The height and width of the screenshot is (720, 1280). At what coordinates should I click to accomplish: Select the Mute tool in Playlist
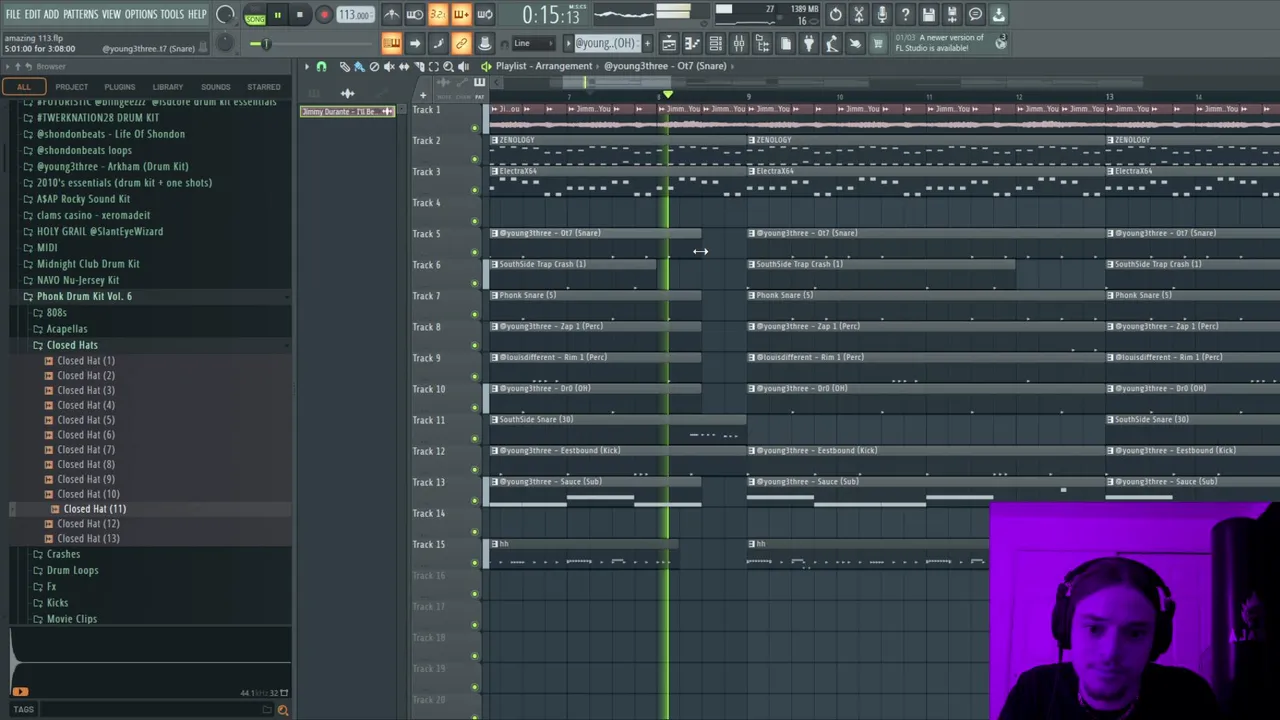pos(389,66)
